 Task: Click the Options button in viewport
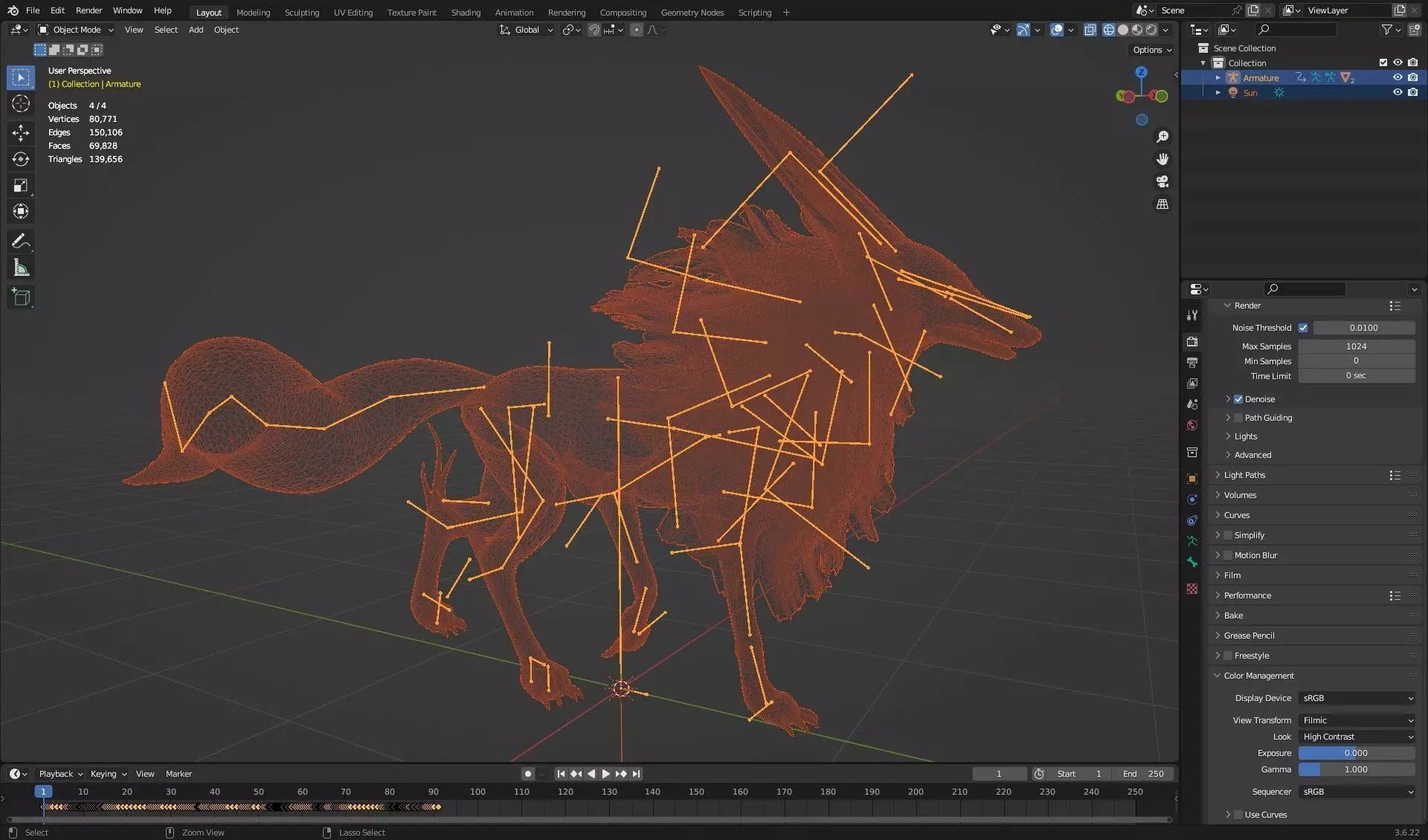[x=1152, y=50]
